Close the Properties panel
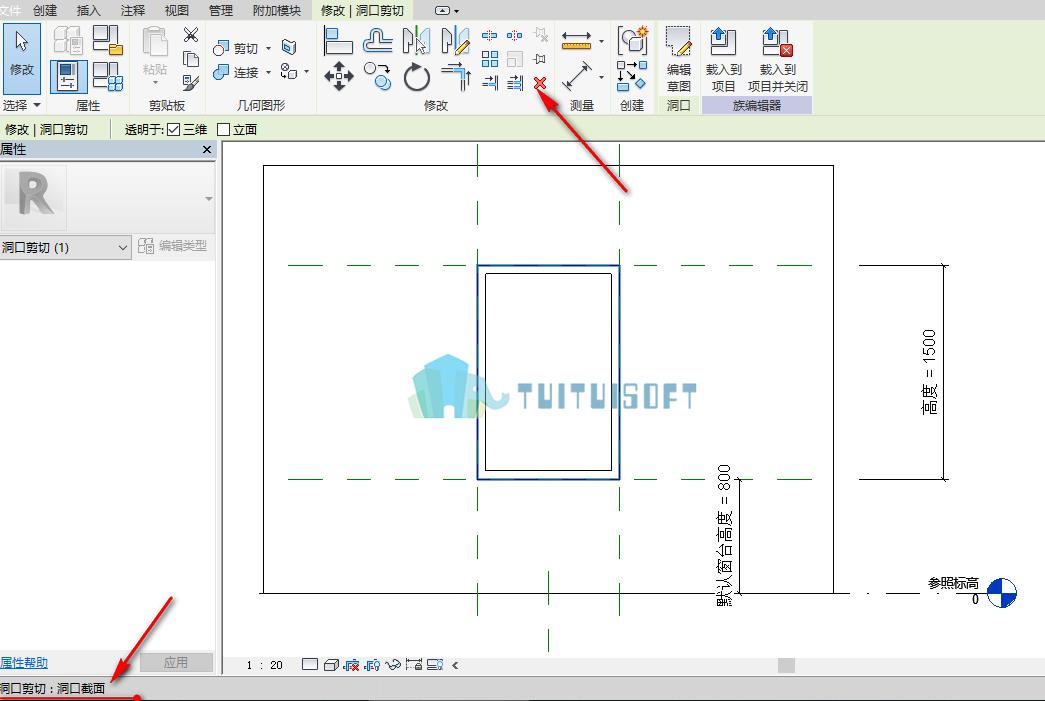Image resolution: width=1045 pixels, height=701 pixels. (207, 149)
